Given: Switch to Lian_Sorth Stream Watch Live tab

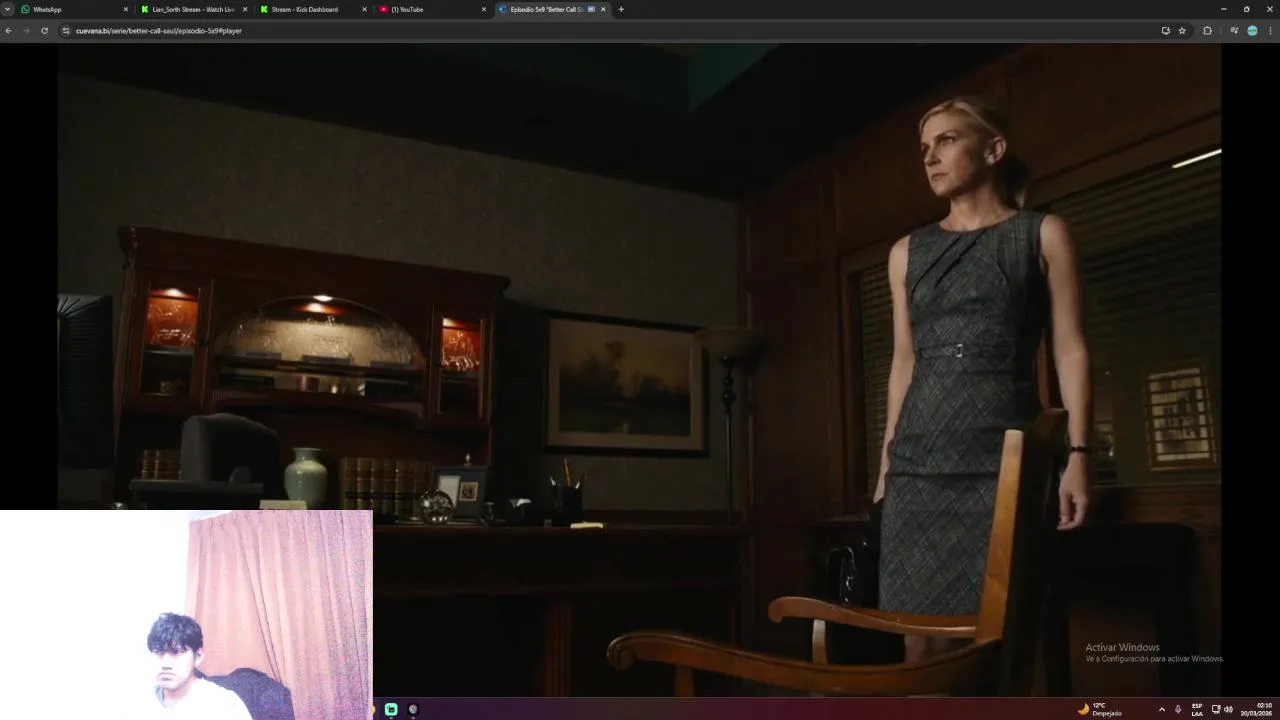Looking at the screenshot, I should click(193, 9).
